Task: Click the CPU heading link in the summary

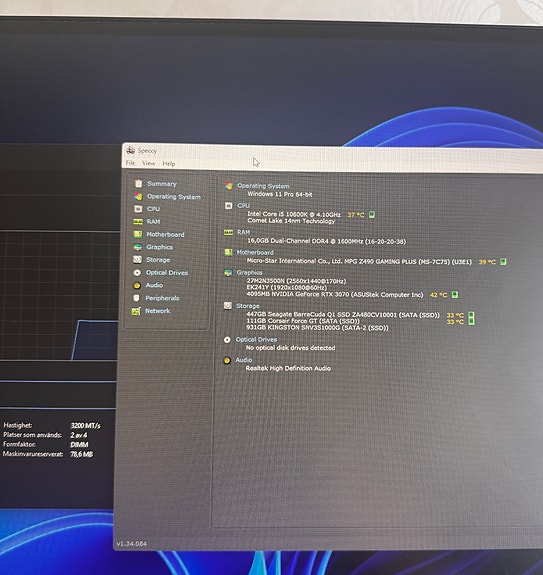Action: 243,205
